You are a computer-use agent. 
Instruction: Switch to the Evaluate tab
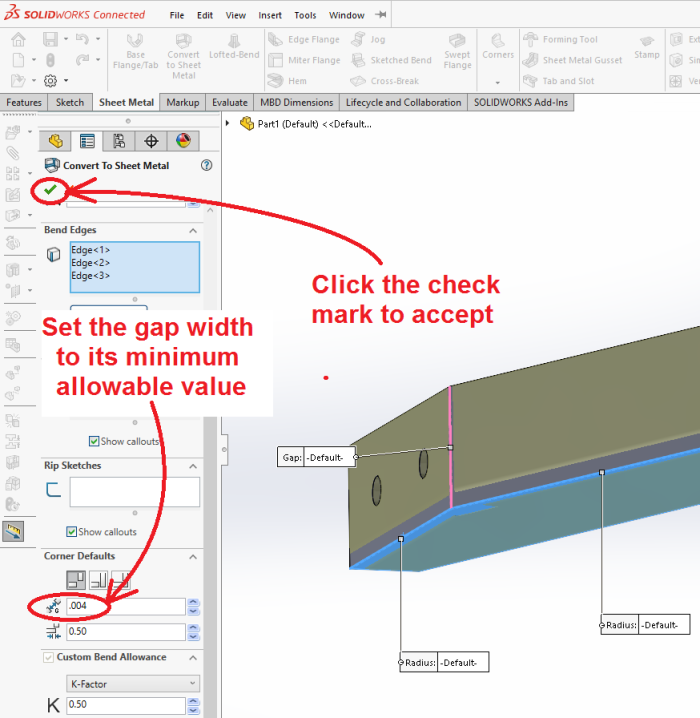229,102
